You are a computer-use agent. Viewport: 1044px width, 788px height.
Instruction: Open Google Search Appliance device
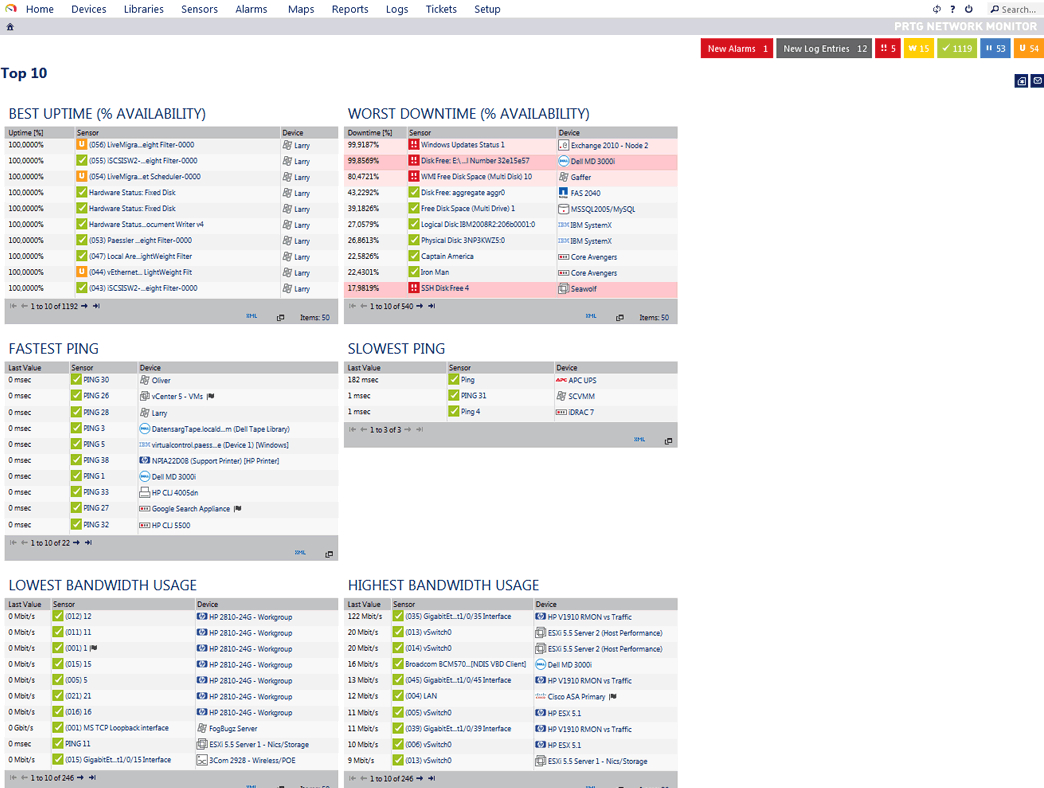coord(190,508)
